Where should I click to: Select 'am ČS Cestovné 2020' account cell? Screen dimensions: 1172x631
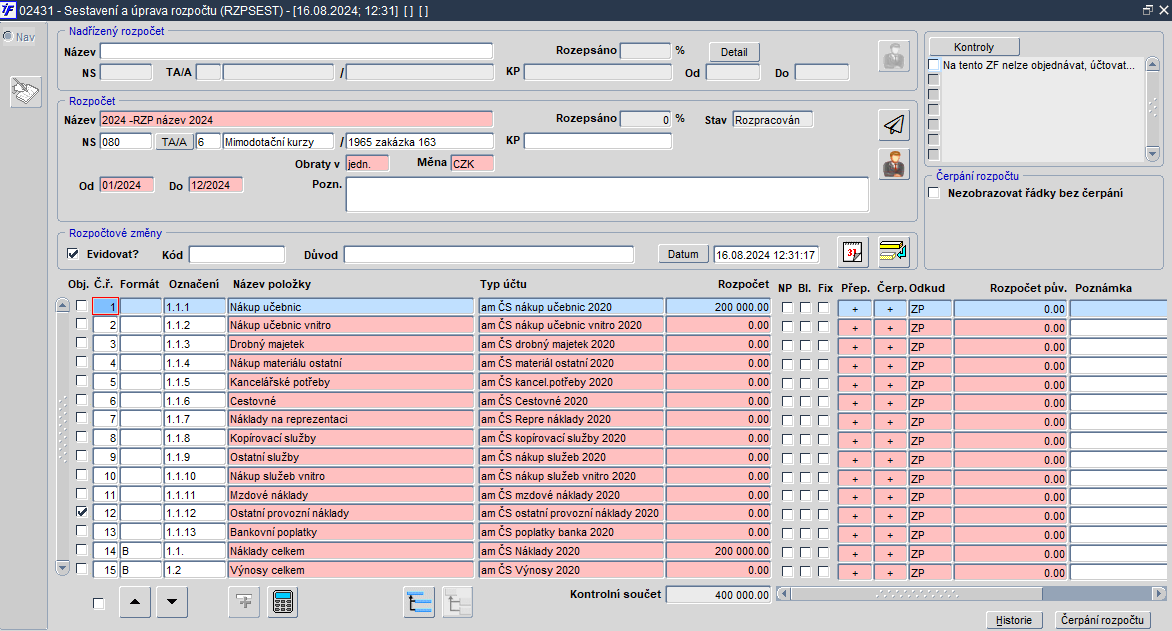coord(571,401)
